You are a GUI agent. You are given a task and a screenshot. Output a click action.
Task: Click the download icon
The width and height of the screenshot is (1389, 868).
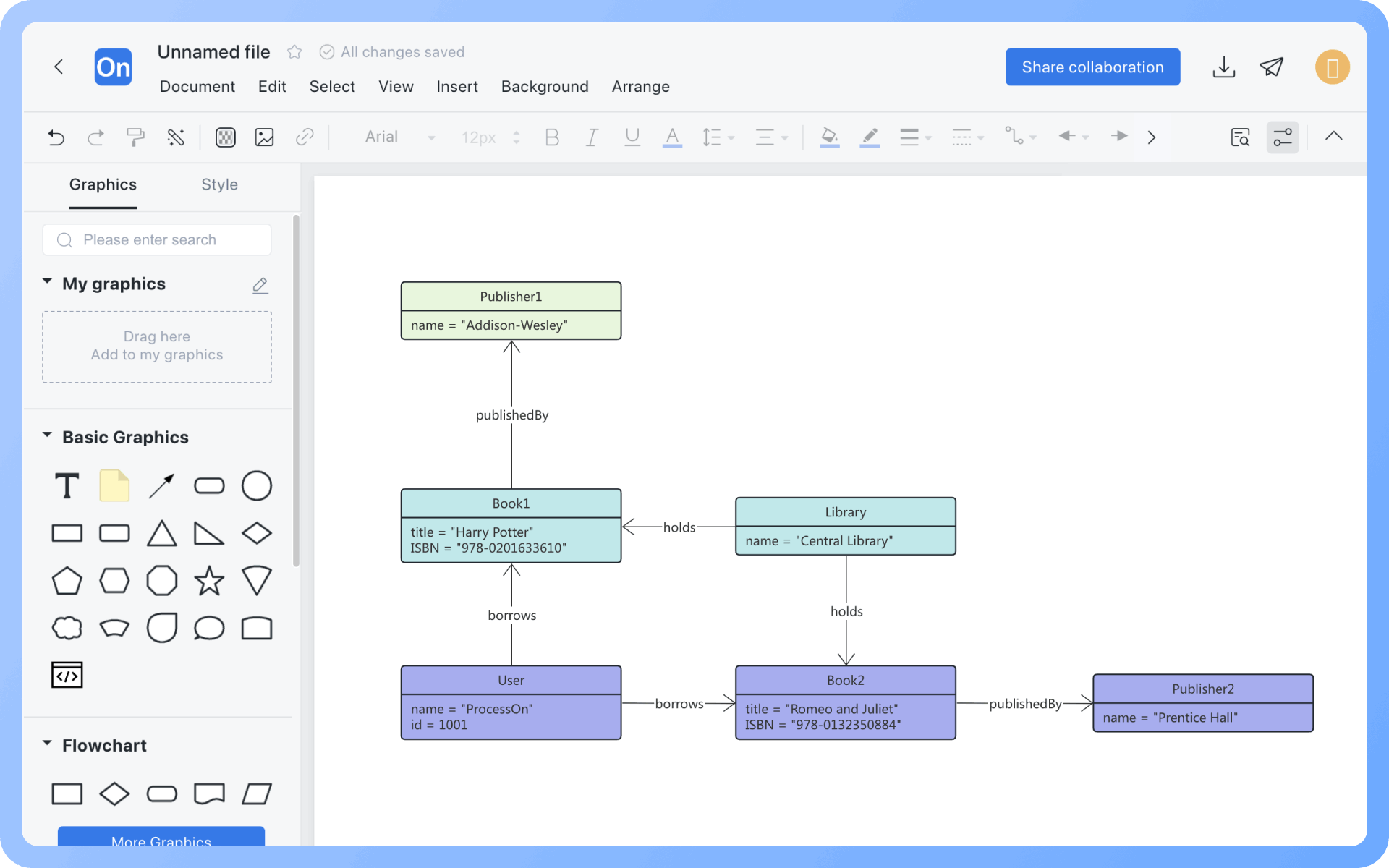coord(1224,67)
